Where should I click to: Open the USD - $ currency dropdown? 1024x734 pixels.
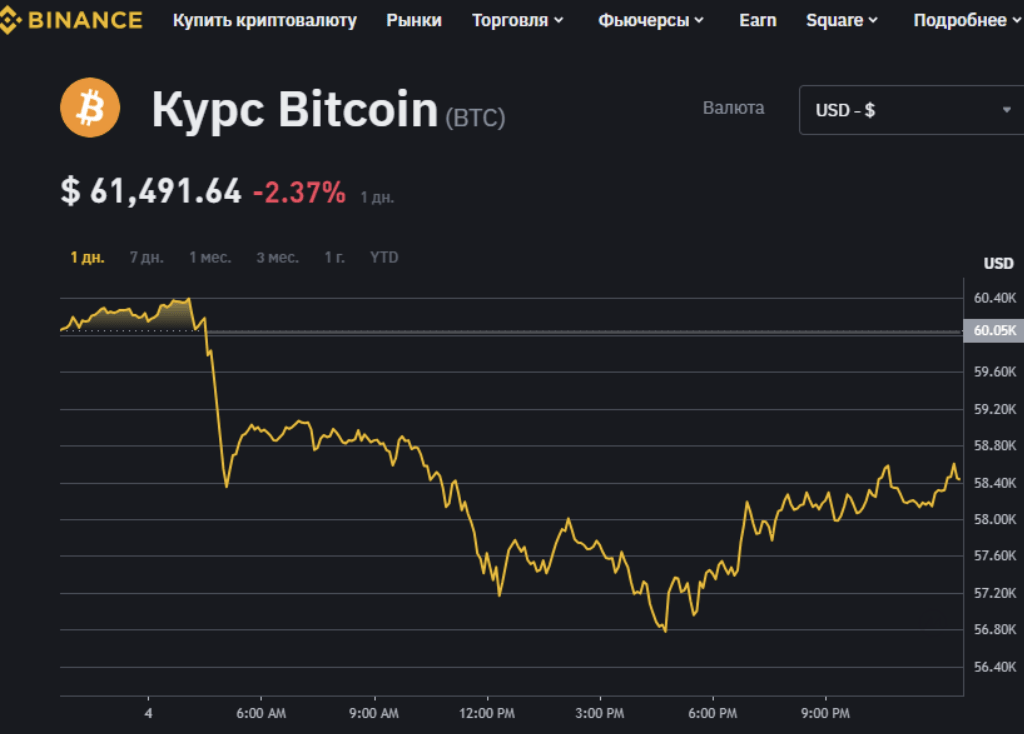(x=912, y=110)
